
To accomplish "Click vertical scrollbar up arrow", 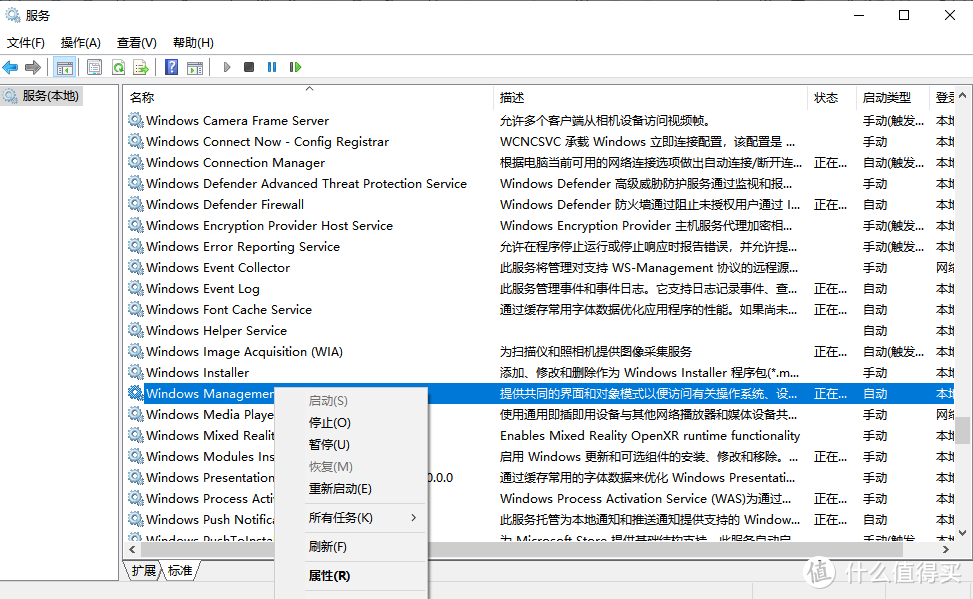I will 962,96.
